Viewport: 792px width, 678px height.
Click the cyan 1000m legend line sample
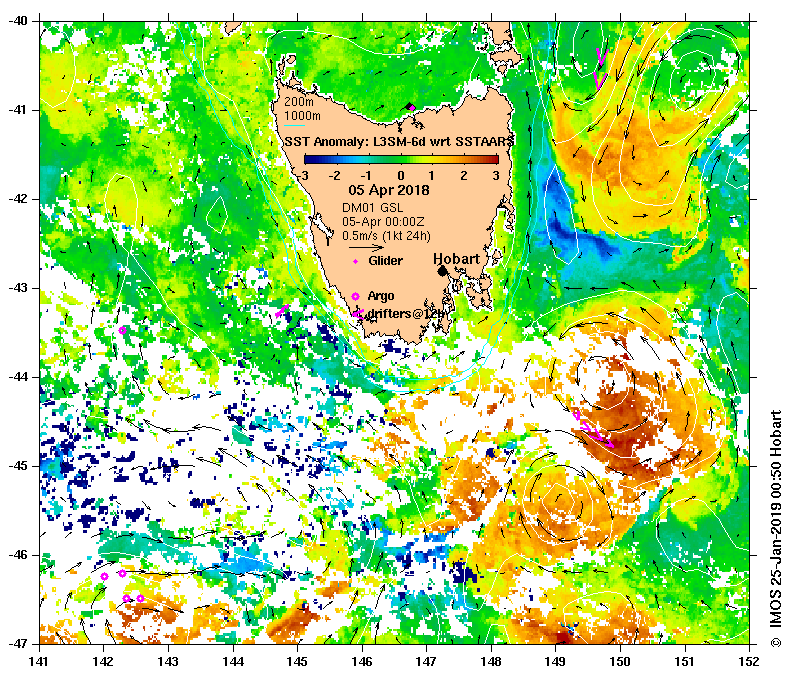(x=294, y=126)
